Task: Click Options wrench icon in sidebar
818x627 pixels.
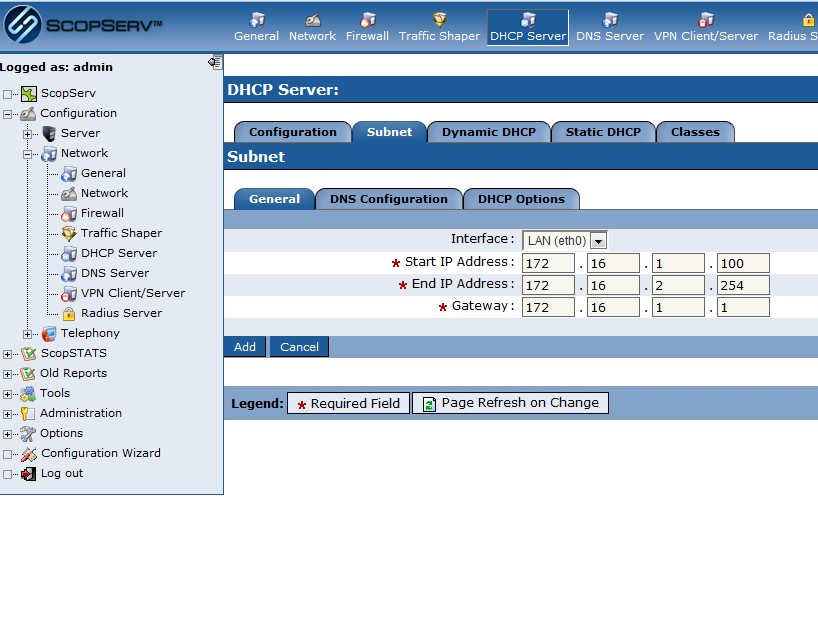Action: click(28, 433)
